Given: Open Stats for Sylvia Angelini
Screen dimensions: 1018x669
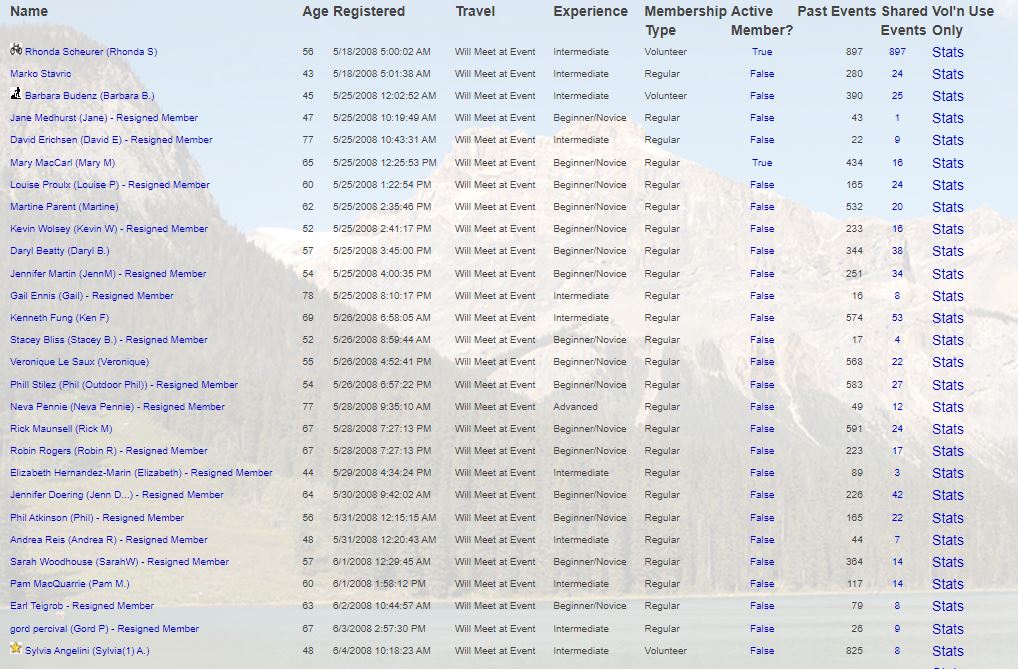Looking at the screenshot, I should [x=947, y=651].
